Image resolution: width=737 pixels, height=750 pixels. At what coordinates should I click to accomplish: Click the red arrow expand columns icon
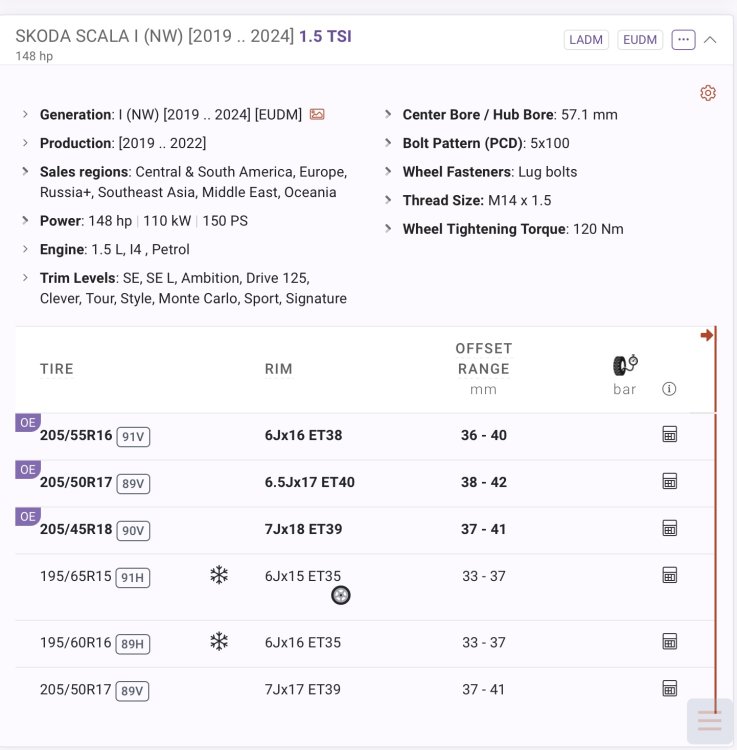[707, 335]
